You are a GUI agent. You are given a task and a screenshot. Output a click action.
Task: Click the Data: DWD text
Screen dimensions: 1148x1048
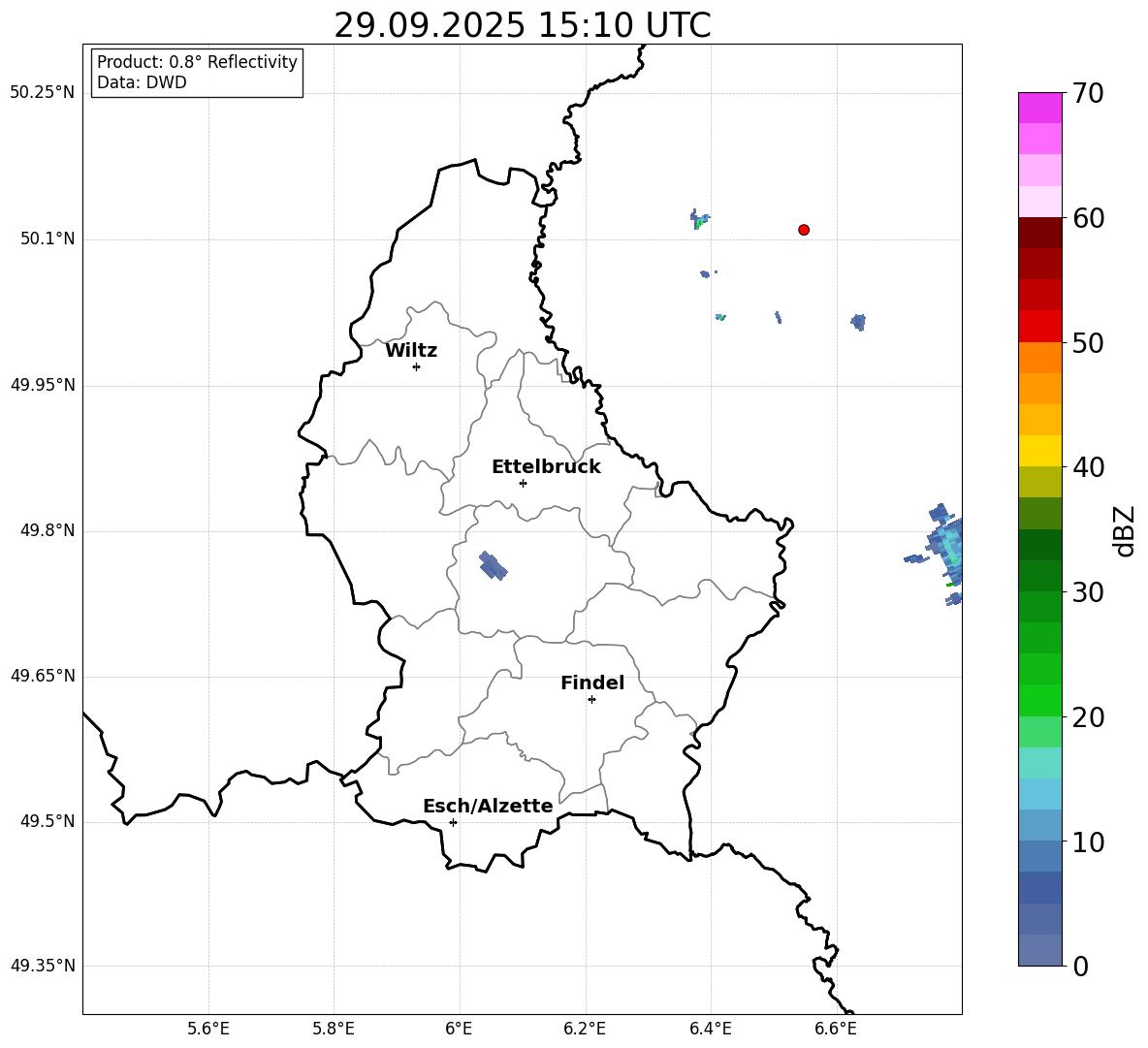tap(142, 82)
